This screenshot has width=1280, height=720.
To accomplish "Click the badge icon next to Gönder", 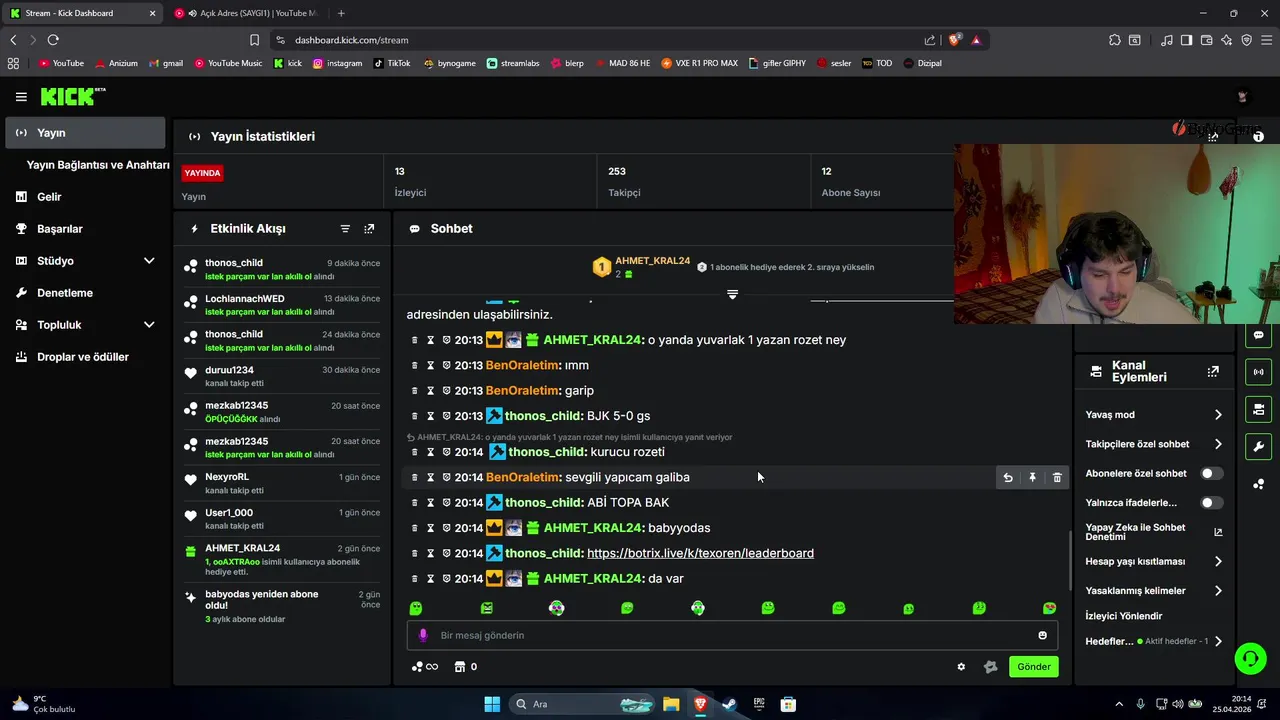I will click(x=991, y=667).
